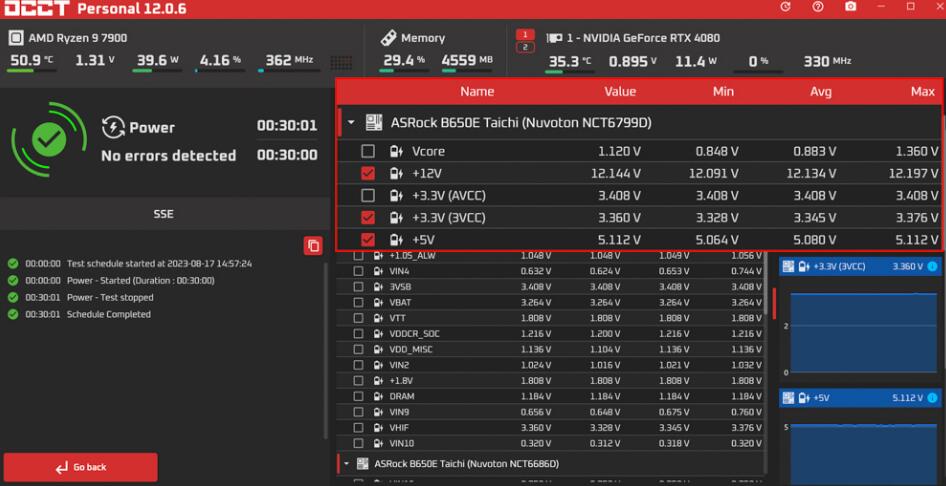
Task: Select the +5V graph header
Action: [860, 398]
